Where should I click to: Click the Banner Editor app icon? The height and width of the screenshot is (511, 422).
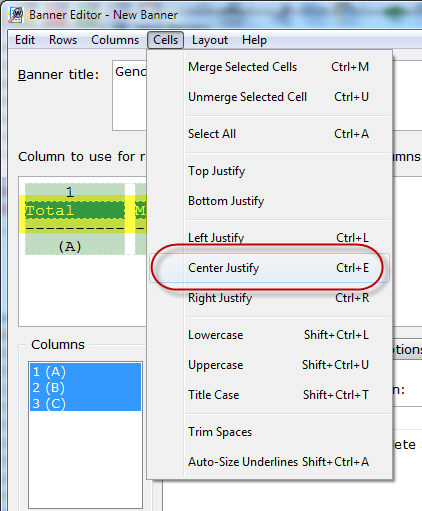pyautogui.click(x=16, y=15)
